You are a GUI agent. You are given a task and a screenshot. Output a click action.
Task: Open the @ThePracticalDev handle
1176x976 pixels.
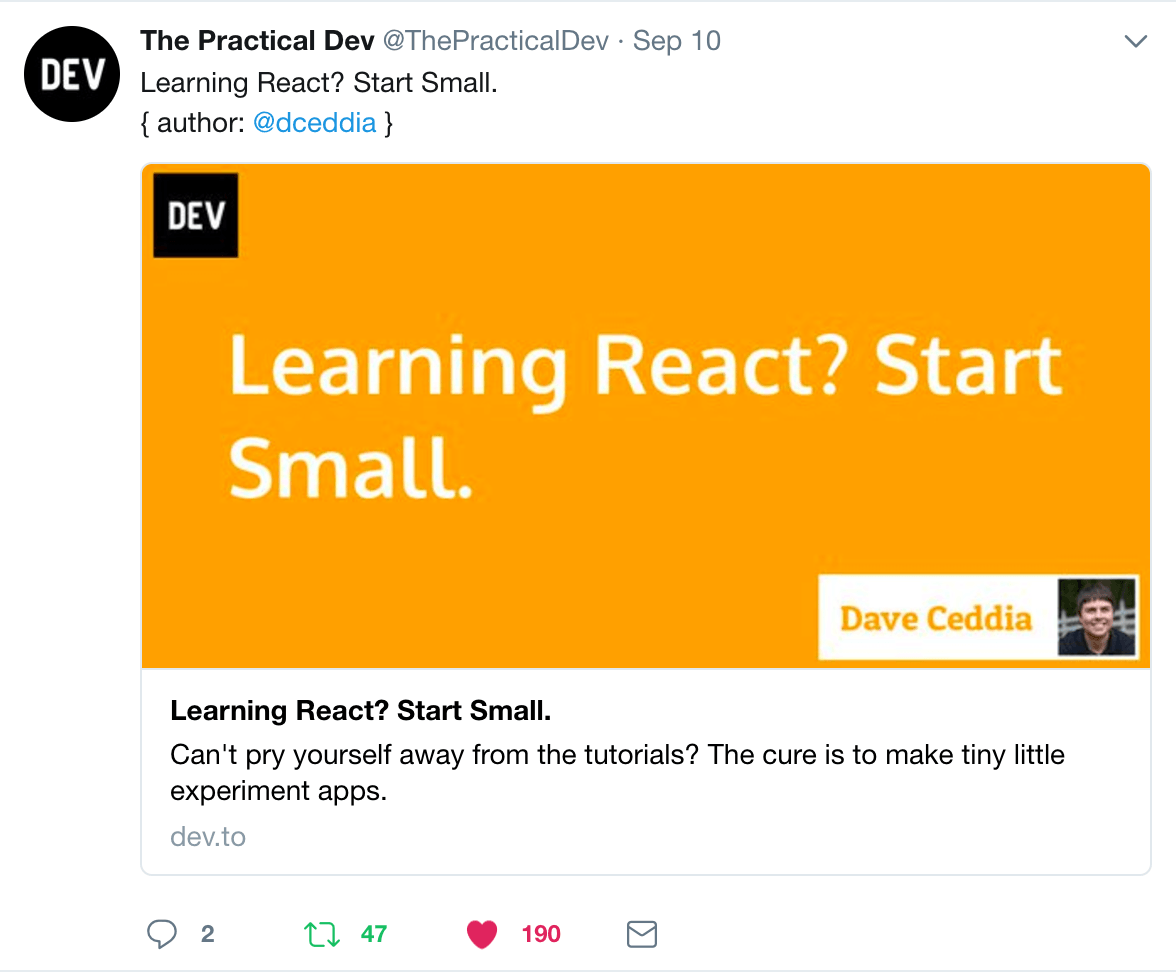(496, 41)
